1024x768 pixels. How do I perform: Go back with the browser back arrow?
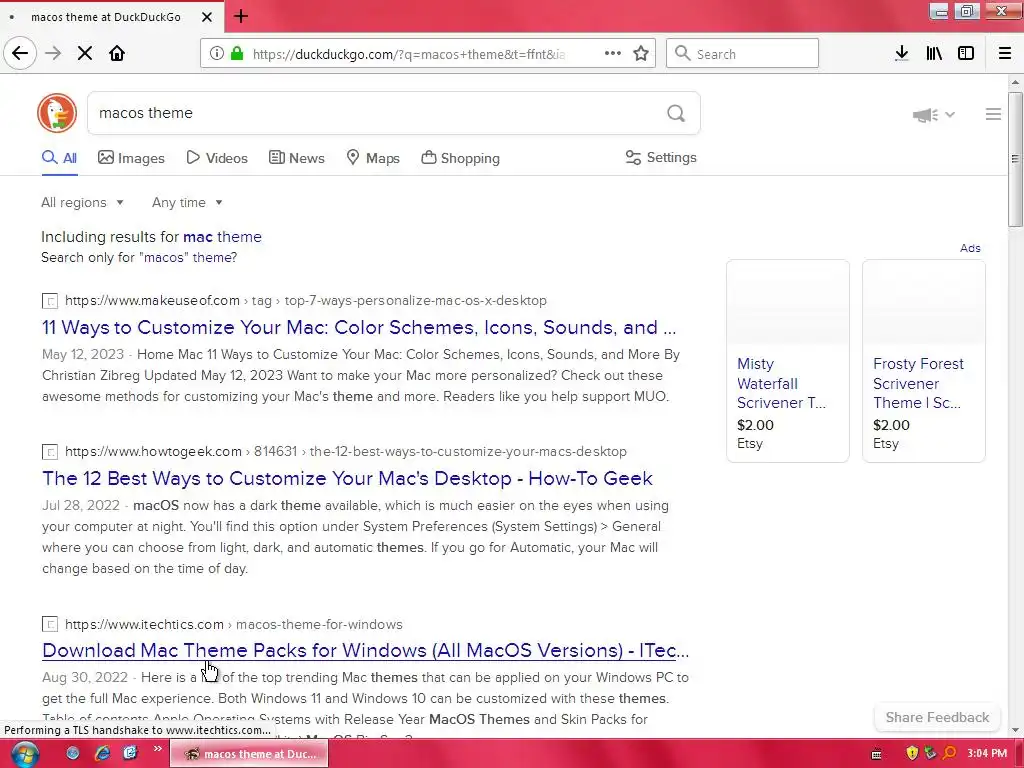point(20,53)
